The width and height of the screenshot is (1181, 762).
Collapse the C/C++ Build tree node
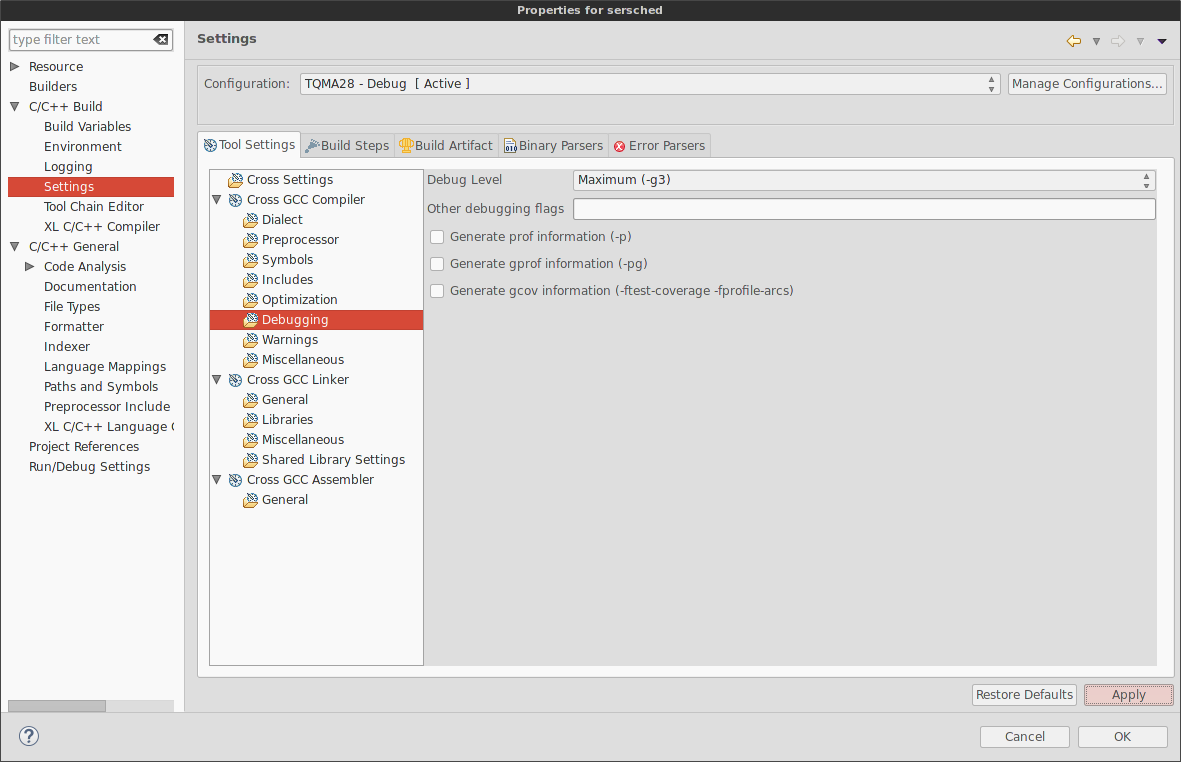point(14,107)
